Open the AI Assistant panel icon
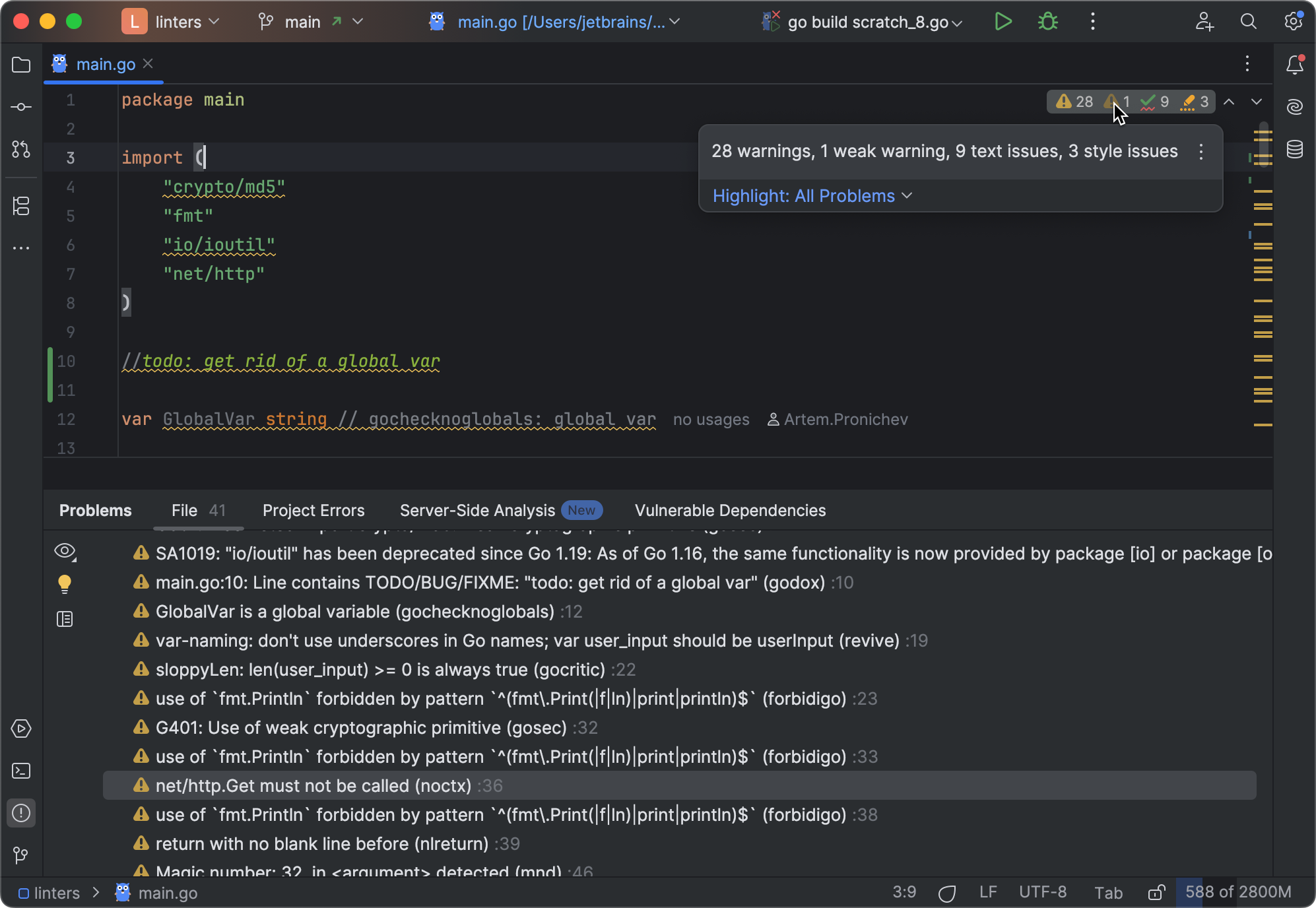The width and height of the screenshot is (1316, 908). coord(1294,106)
